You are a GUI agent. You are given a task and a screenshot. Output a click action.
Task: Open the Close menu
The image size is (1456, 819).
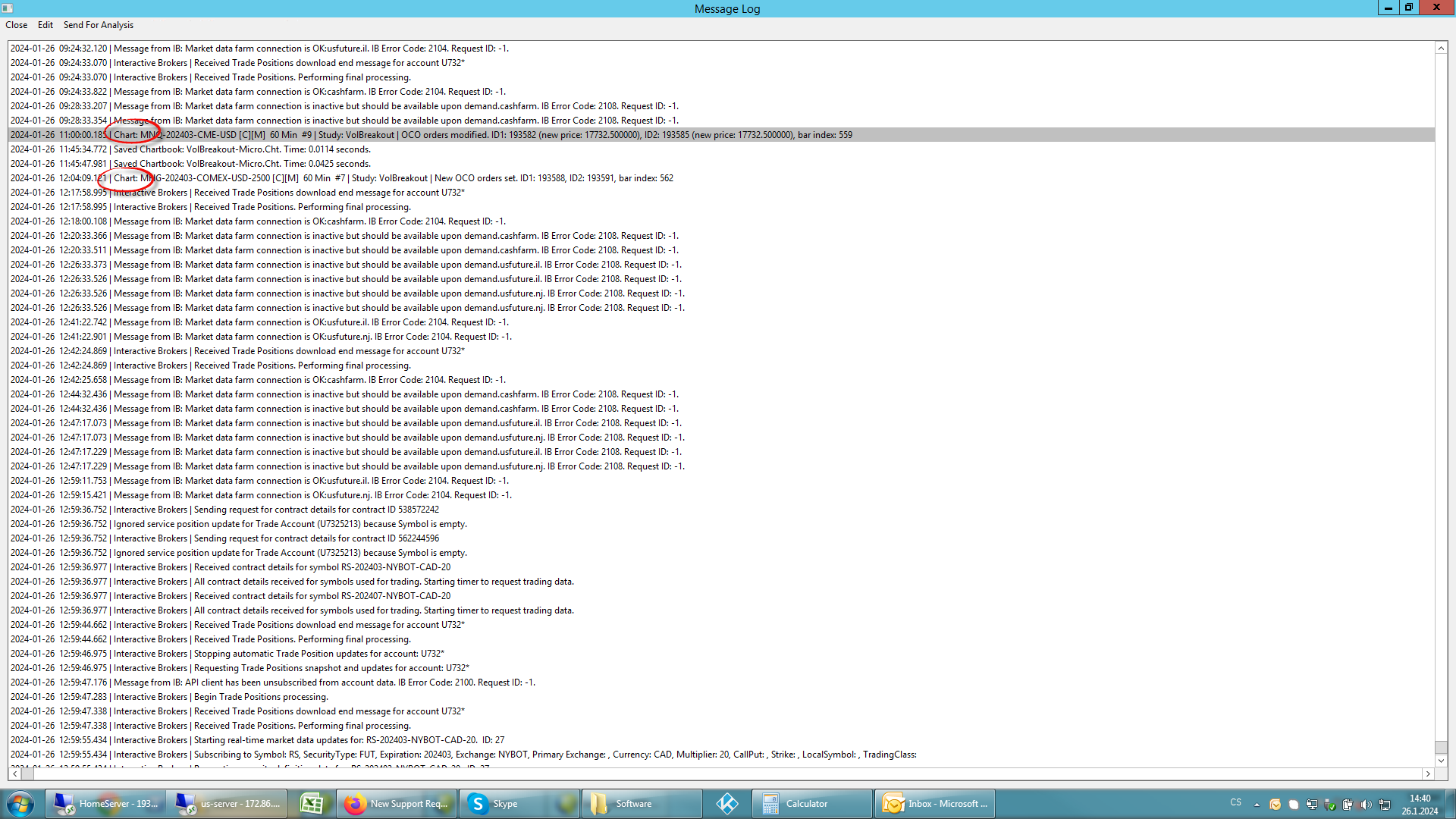(16, 25)
